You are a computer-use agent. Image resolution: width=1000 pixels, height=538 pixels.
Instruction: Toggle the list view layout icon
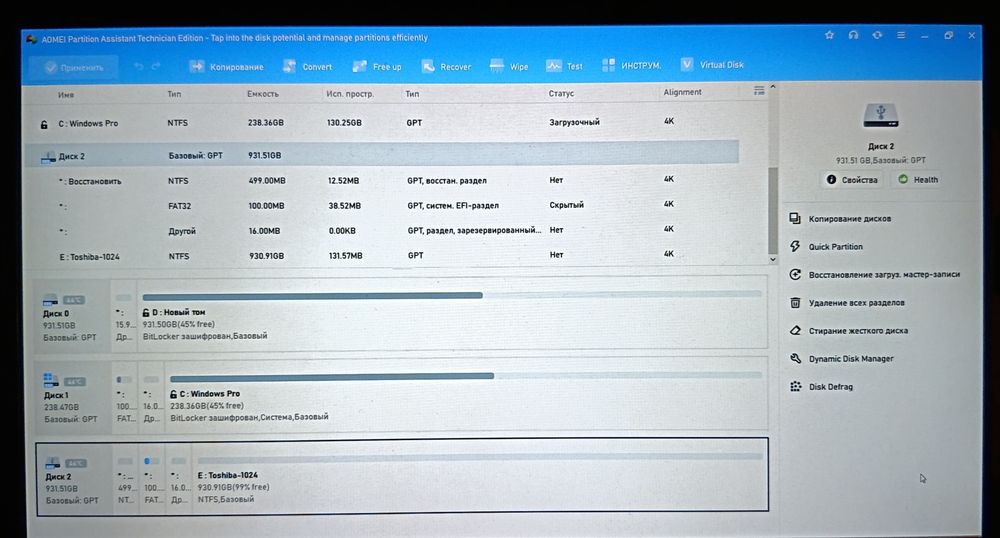pos(759,91)
